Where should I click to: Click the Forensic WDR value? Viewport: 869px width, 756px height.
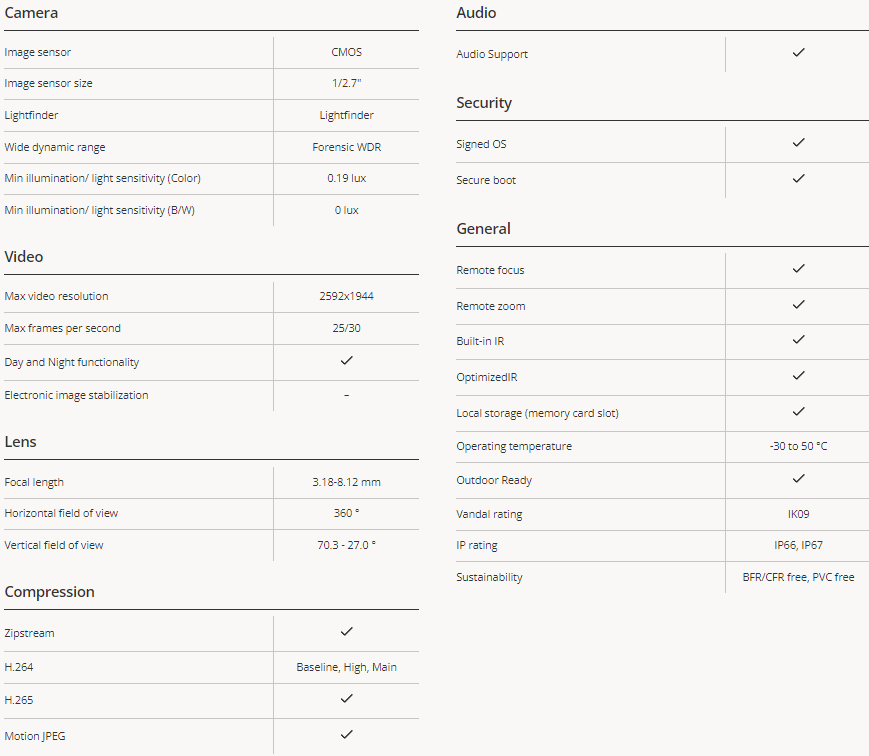click(346, 147)
